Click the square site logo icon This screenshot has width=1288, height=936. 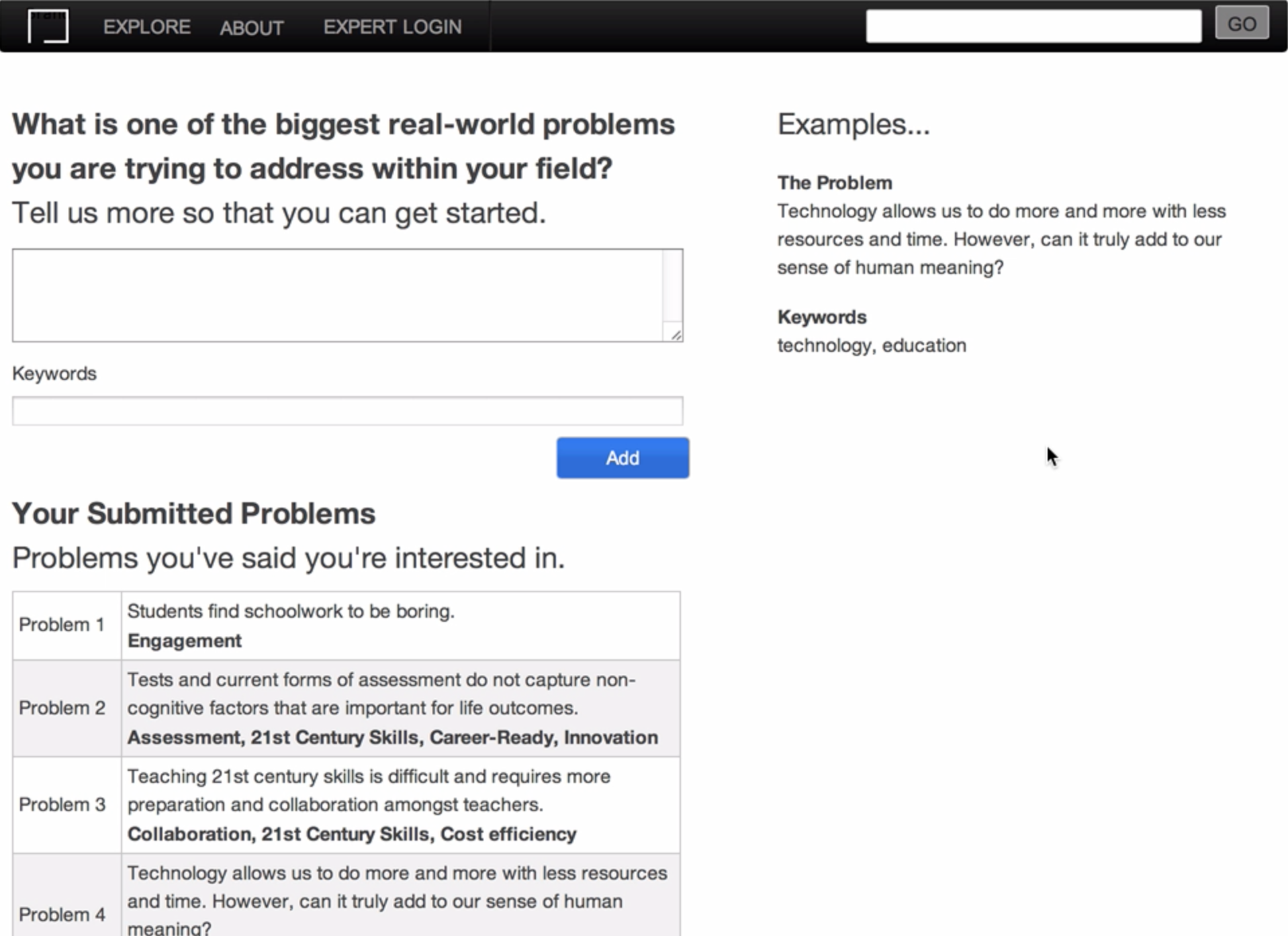coord(48,26)
